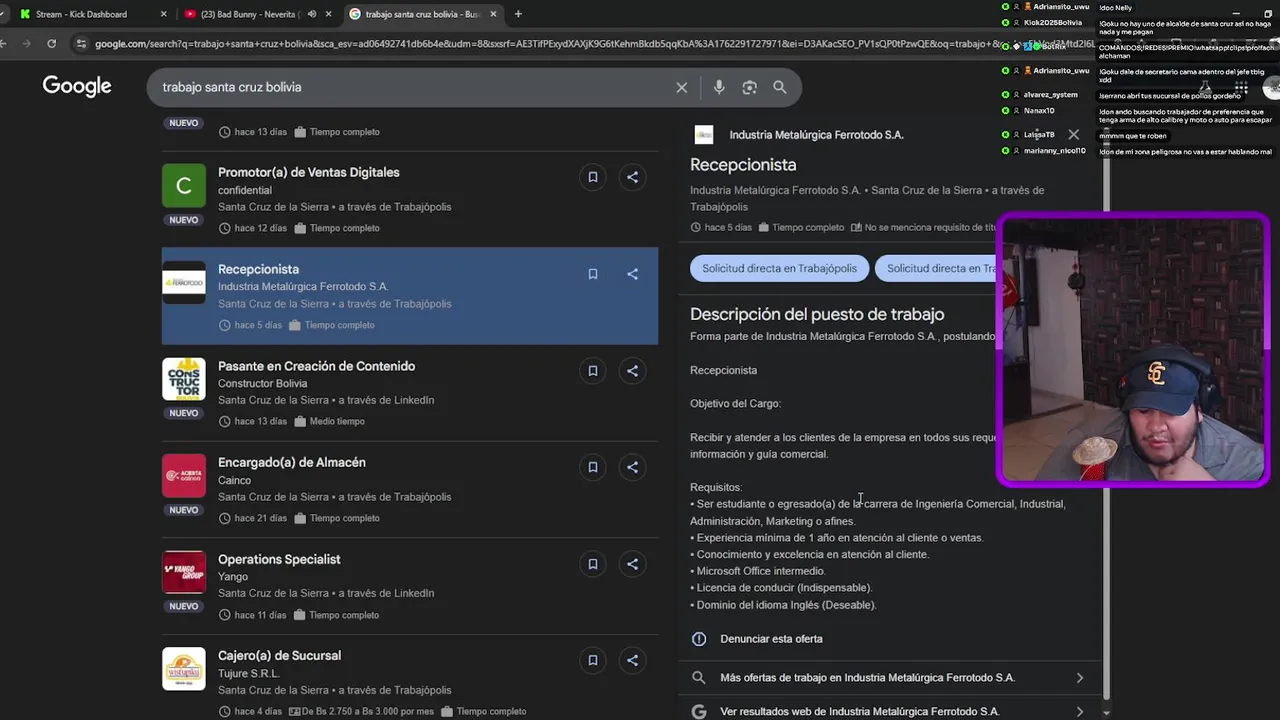Save the Promotor(a) de Ventas Digitales job
Image resolution: width=1280 pixels, height=720 pixels.
click(593, 177)
